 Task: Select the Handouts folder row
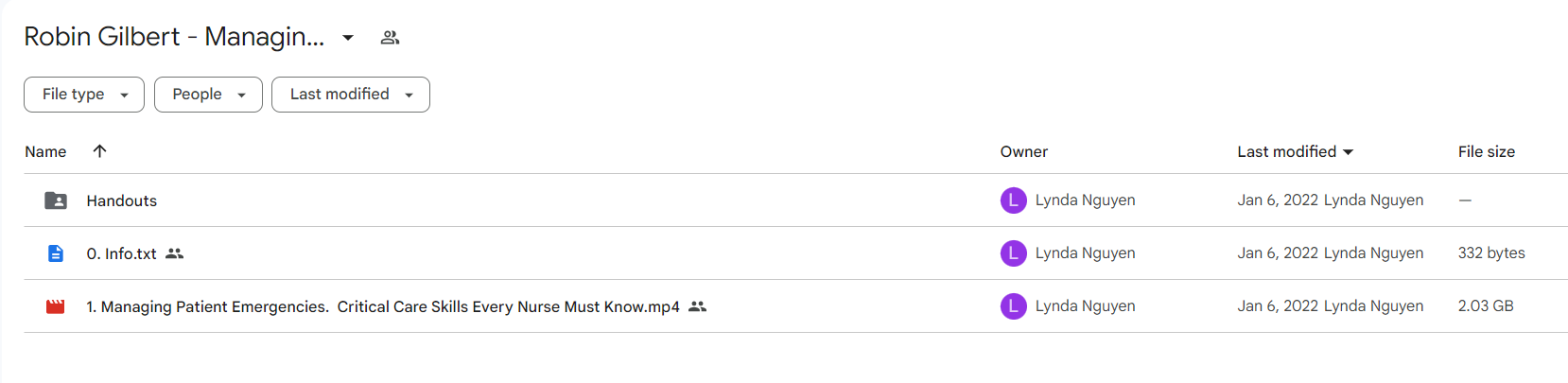795,200
